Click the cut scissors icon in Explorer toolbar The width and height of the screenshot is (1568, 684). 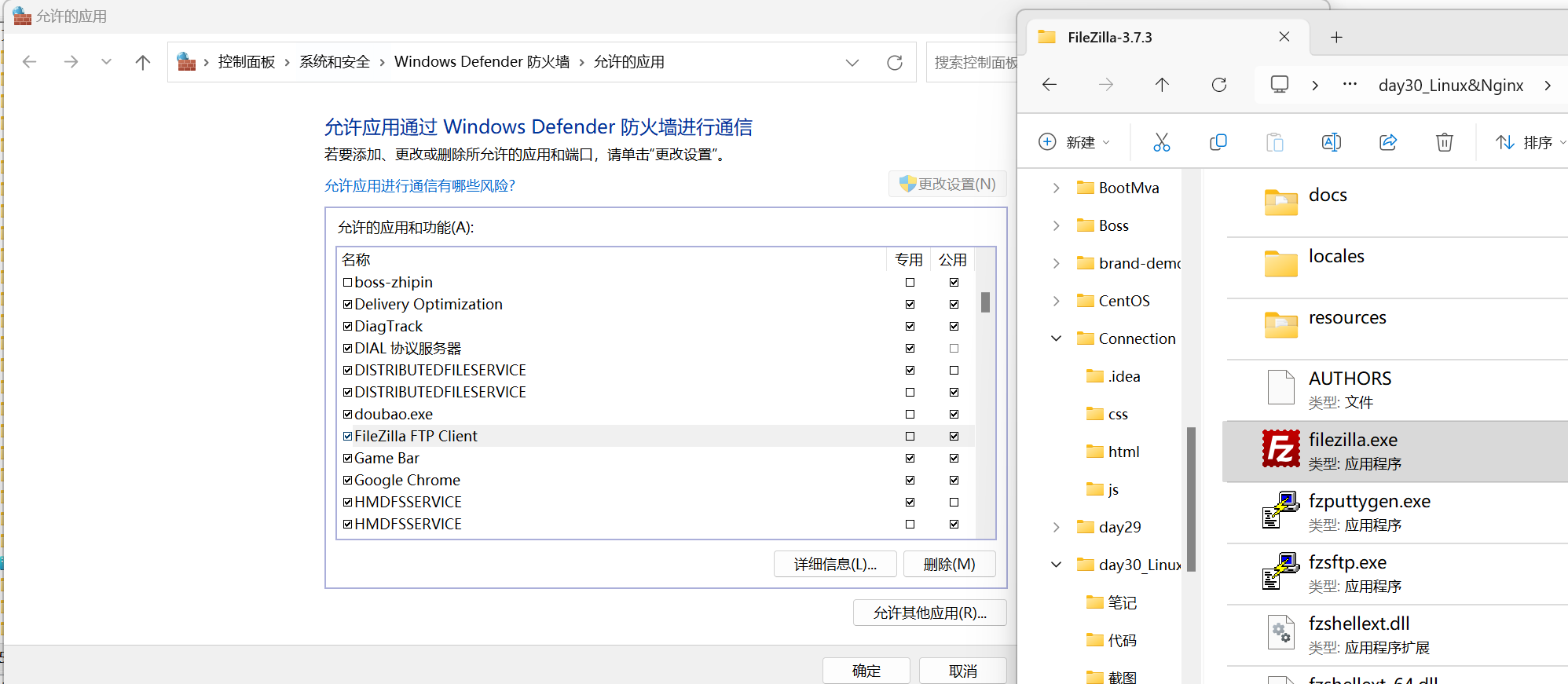tap(1161, 142)
